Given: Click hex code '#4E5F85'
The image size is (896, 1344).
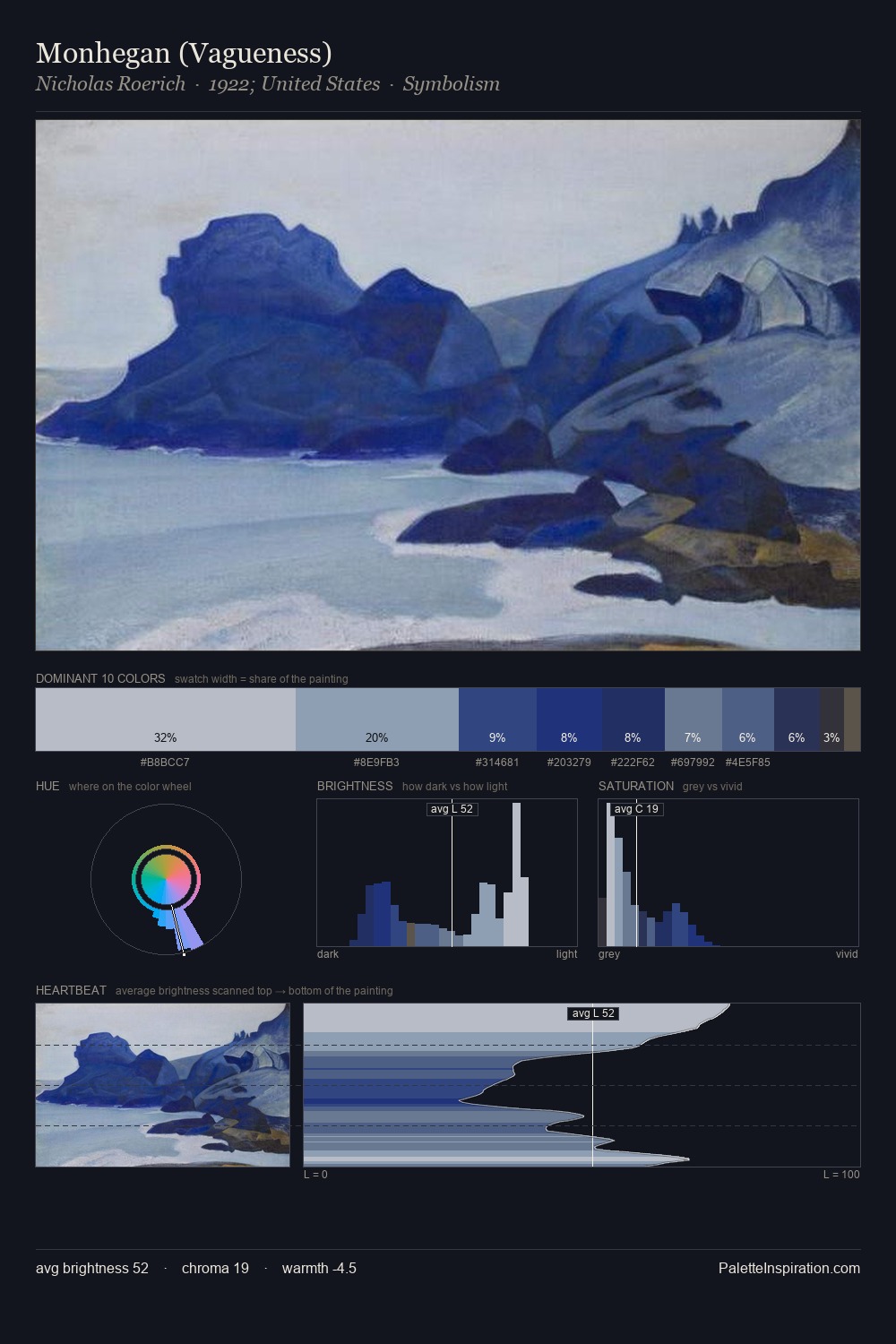Looking at the screenshot, I should click(x=747, y=762).
